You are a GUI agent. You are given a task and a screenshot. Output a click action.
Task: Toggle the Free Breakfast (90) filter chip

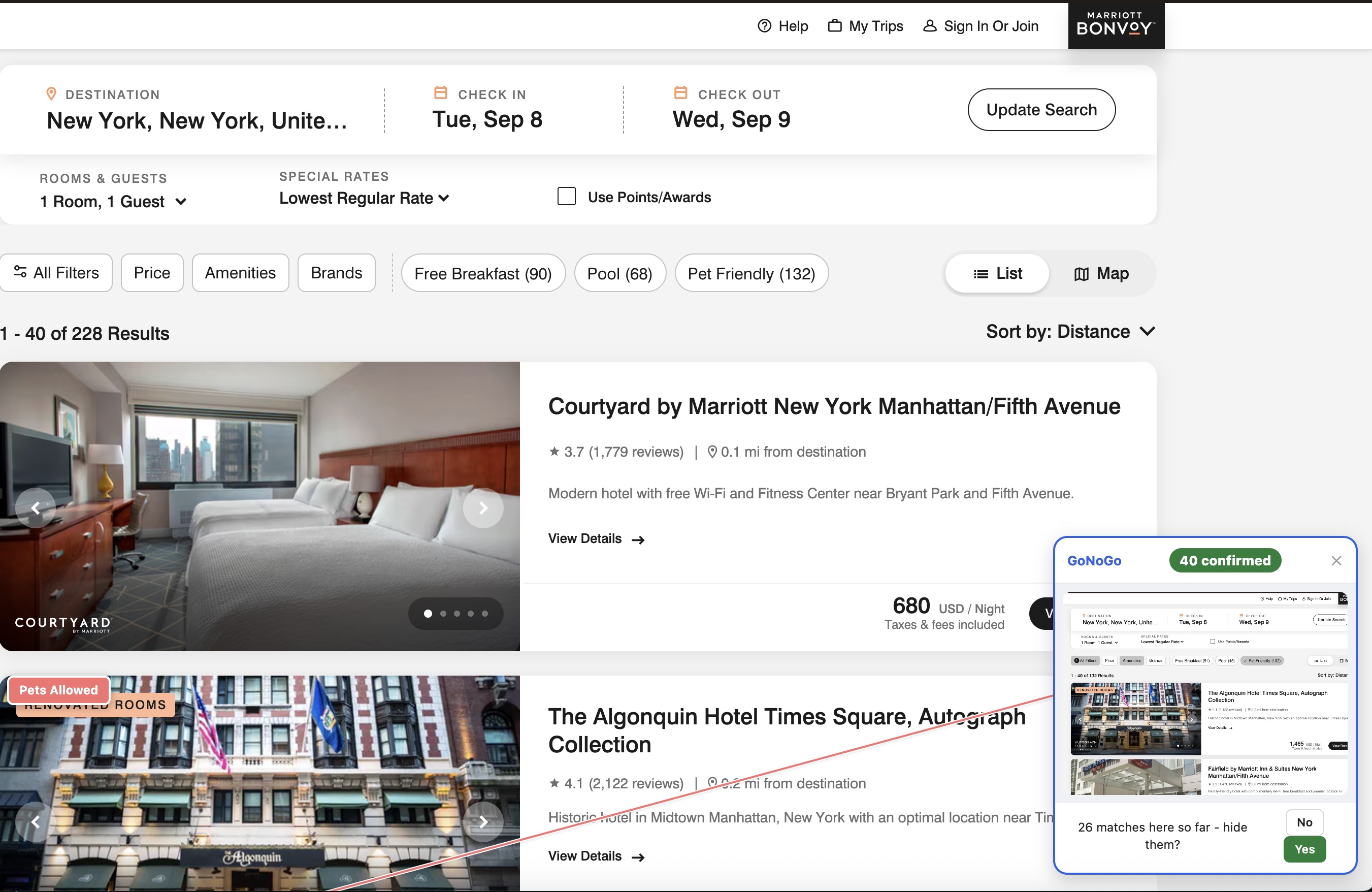coord(483,273)
